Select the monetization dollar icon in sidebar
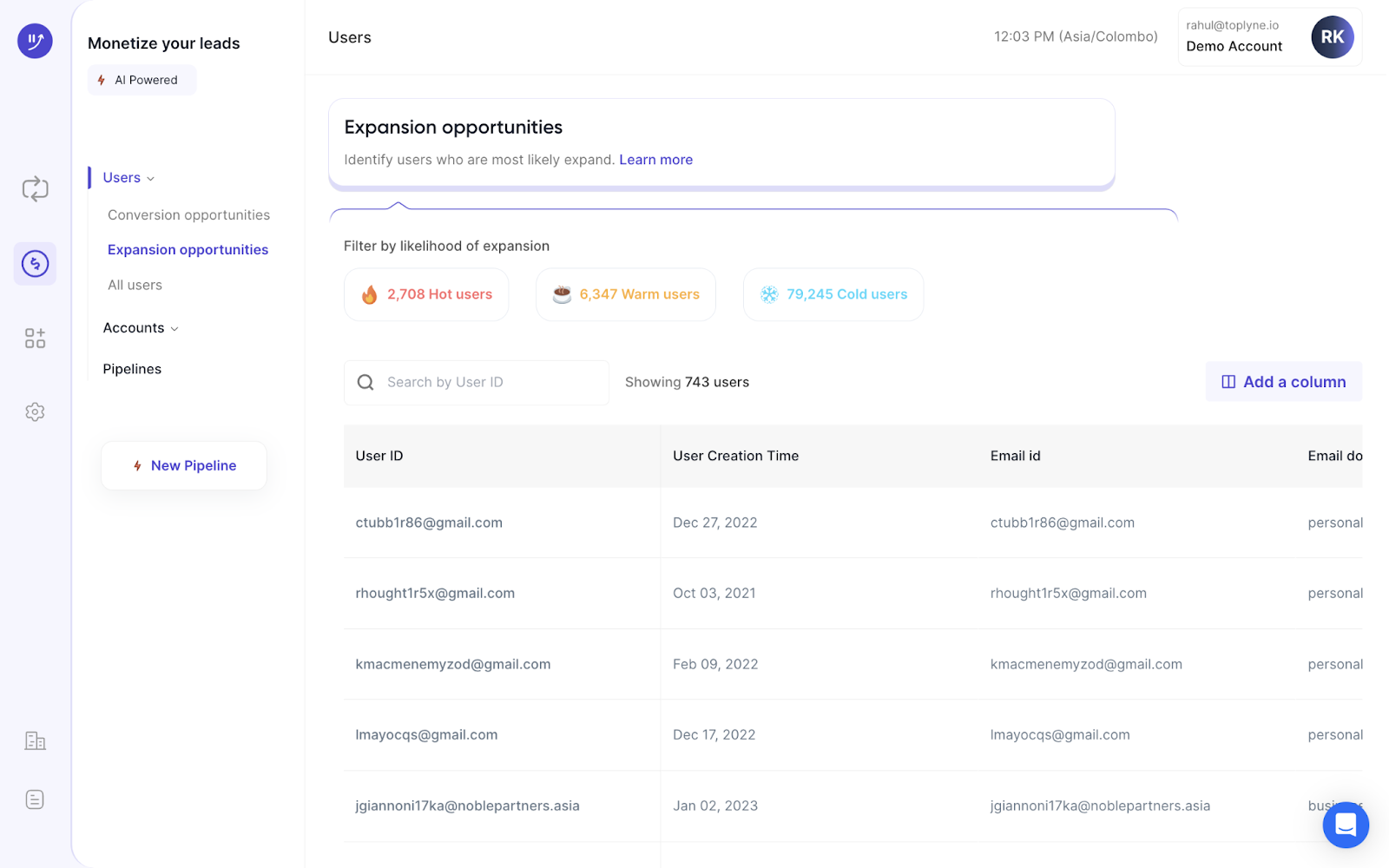This screenshot has width=1389, height=868. 35,264
